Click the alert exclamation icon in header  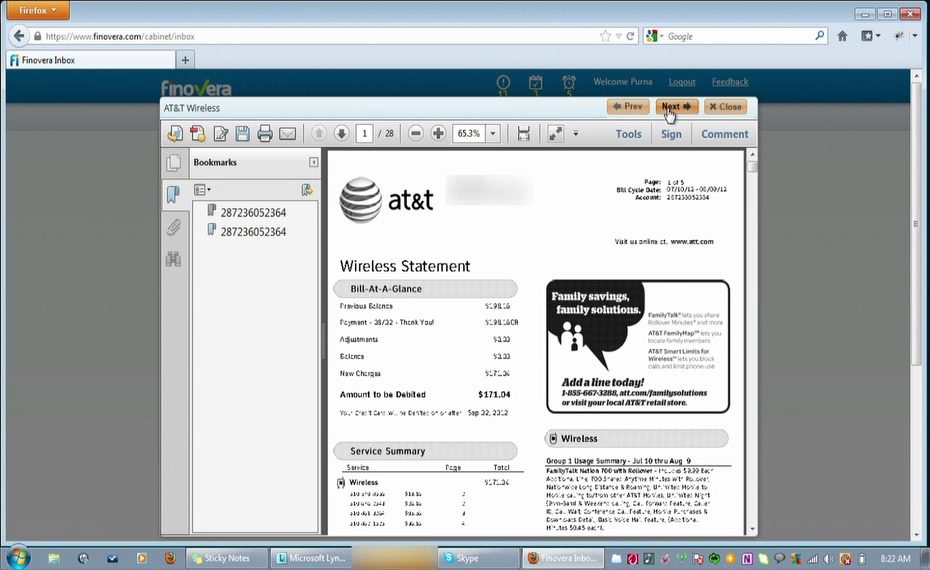503,83
